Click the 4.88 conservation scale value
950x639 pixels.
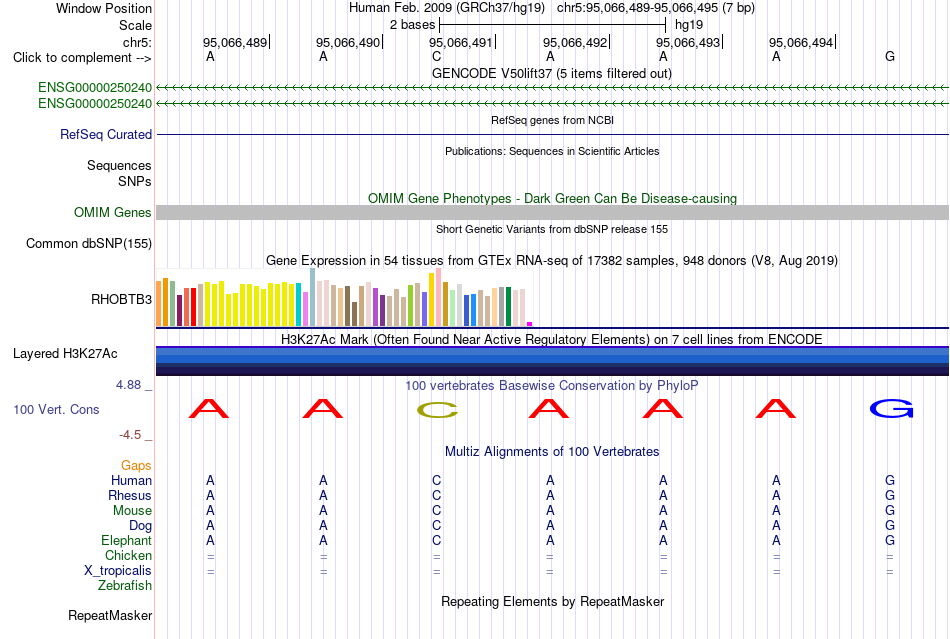pos(128,385)
